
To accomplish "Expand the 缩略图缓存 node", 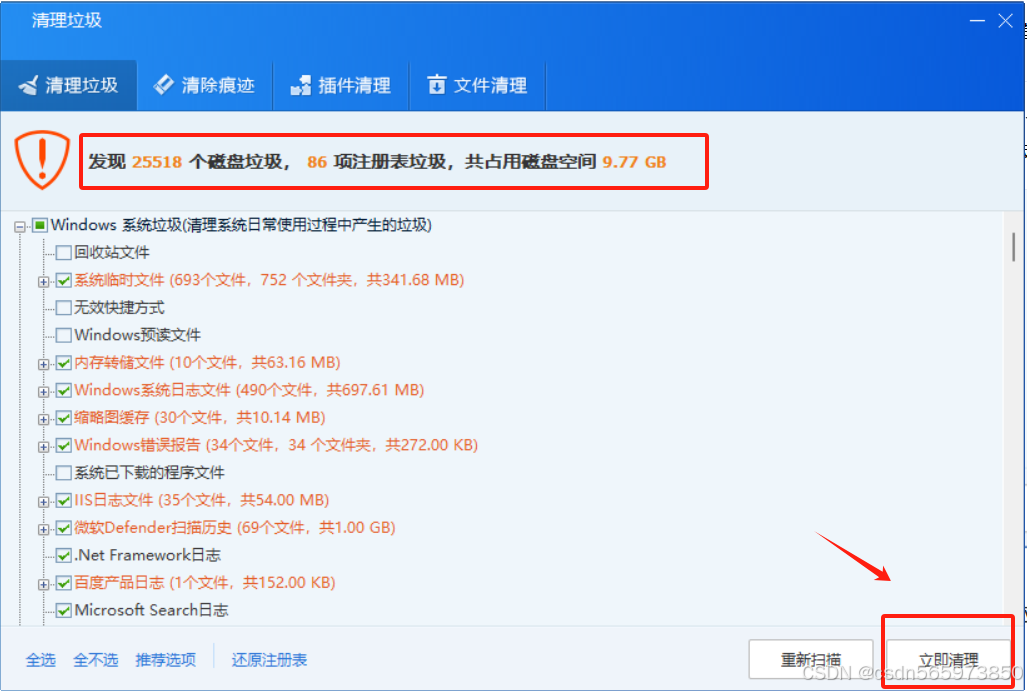I will coord(43,419).
